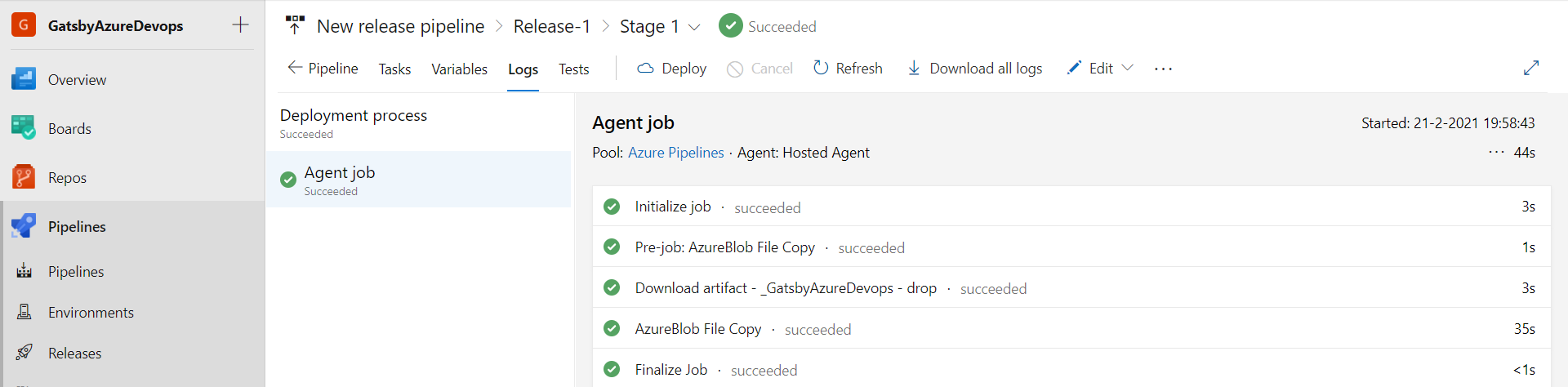Expand the Stage 1 dropdown chevron
This screenshot has width=1568, height=387.
(694, 27)
